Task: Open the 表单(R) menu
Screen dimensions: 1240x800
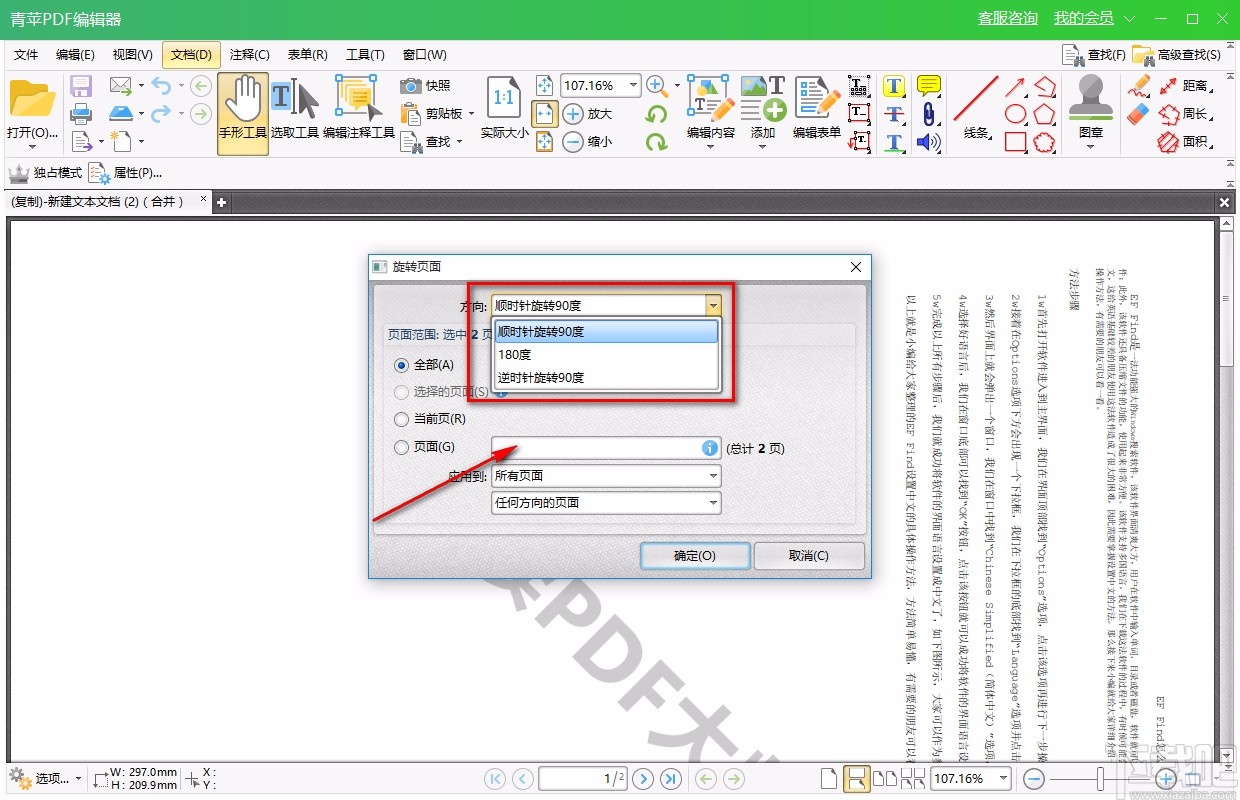Action: click(x=307, y=55)
